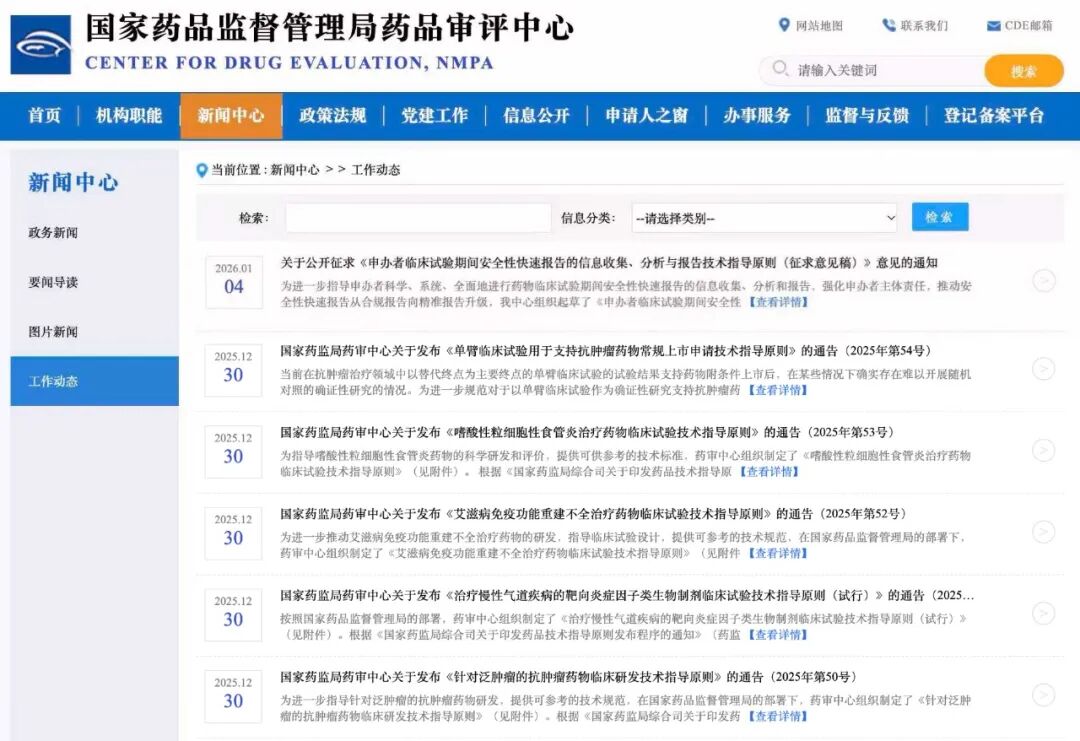
Task: Open the CDE邮箱 mailbox link
Action: tap(1028, 25)
